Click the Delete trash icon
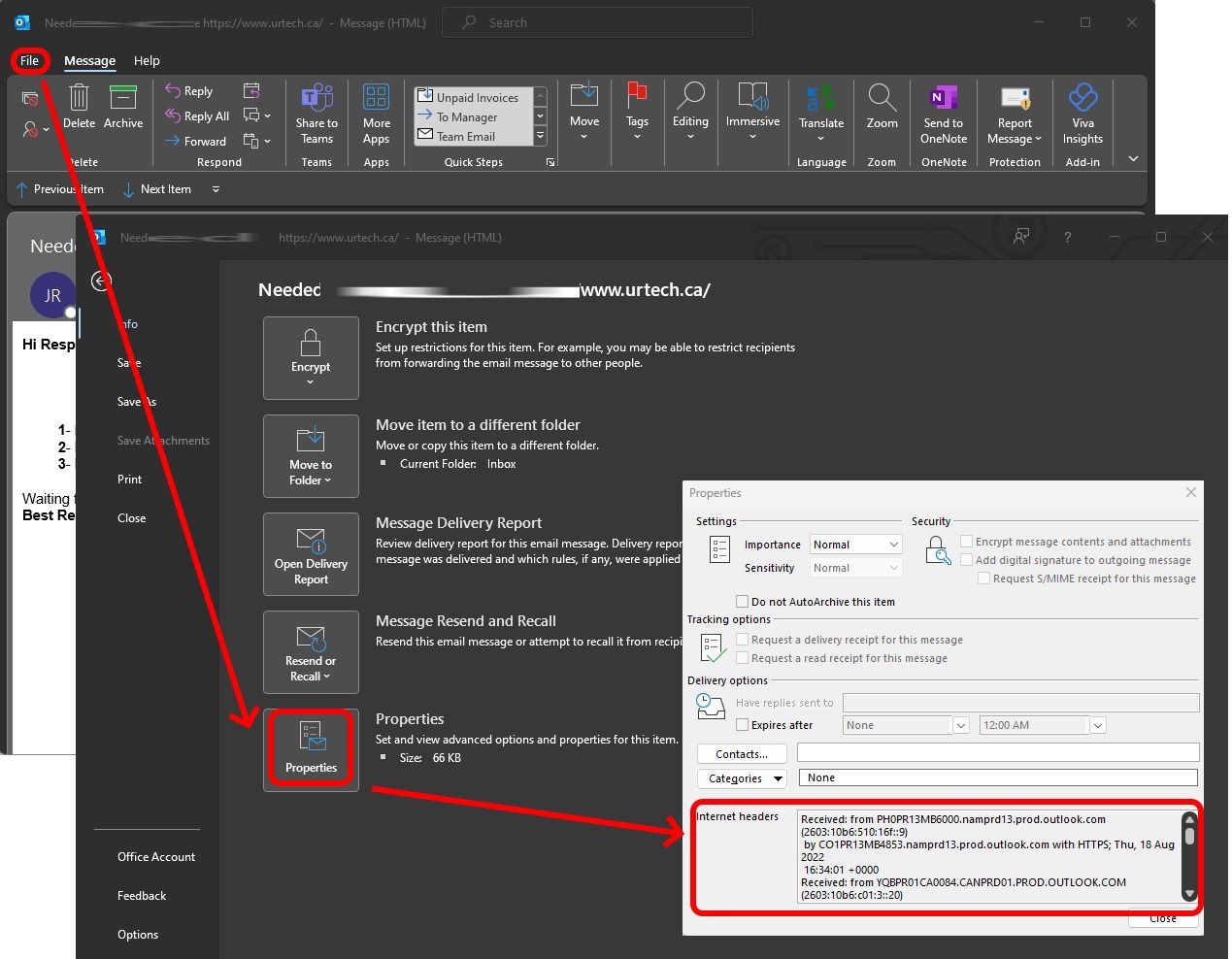 pos(79,99)
